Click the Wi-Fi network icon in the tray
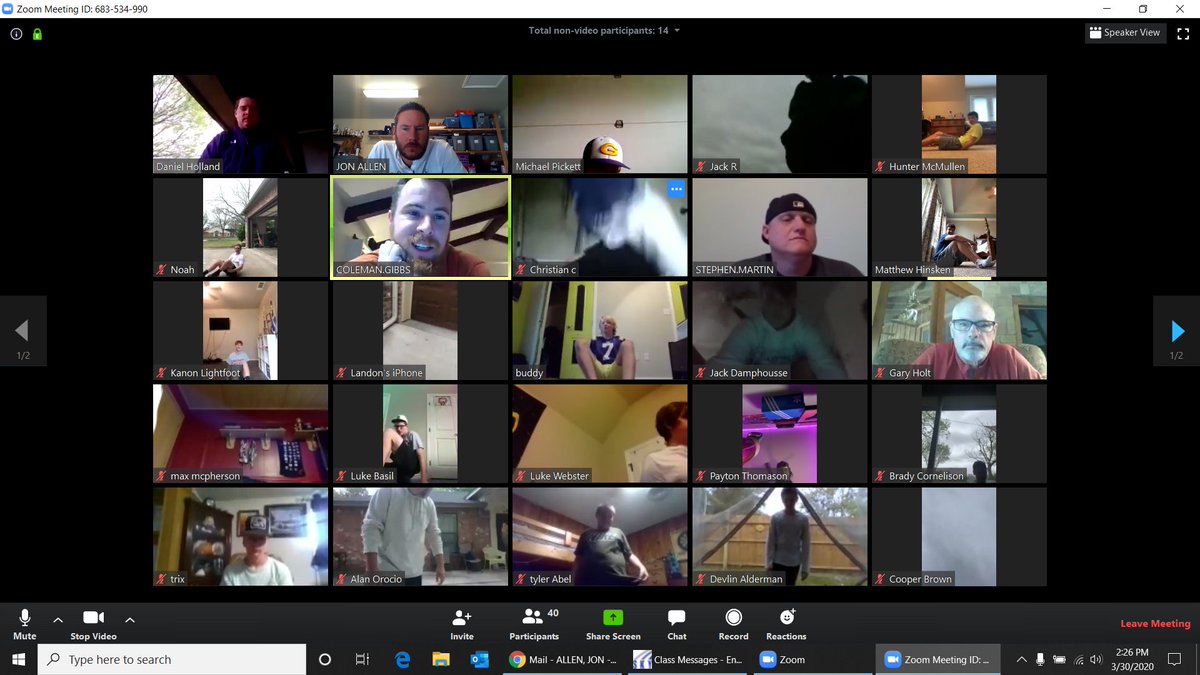The width and height of the screenshot is (1200, 675). [x=1078, y=659]
